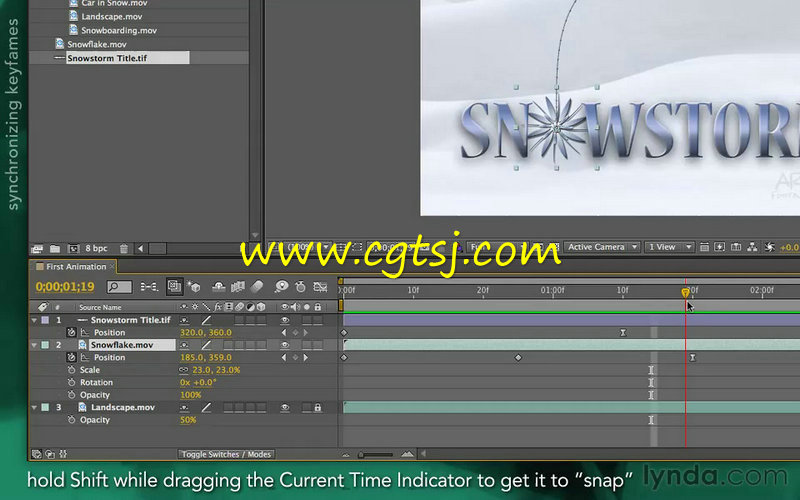Viewport: 800px width, 500px height.
Task: Select Landscape.mov in the Project panel
Action: pyautogui.click(x=111, y=16)
